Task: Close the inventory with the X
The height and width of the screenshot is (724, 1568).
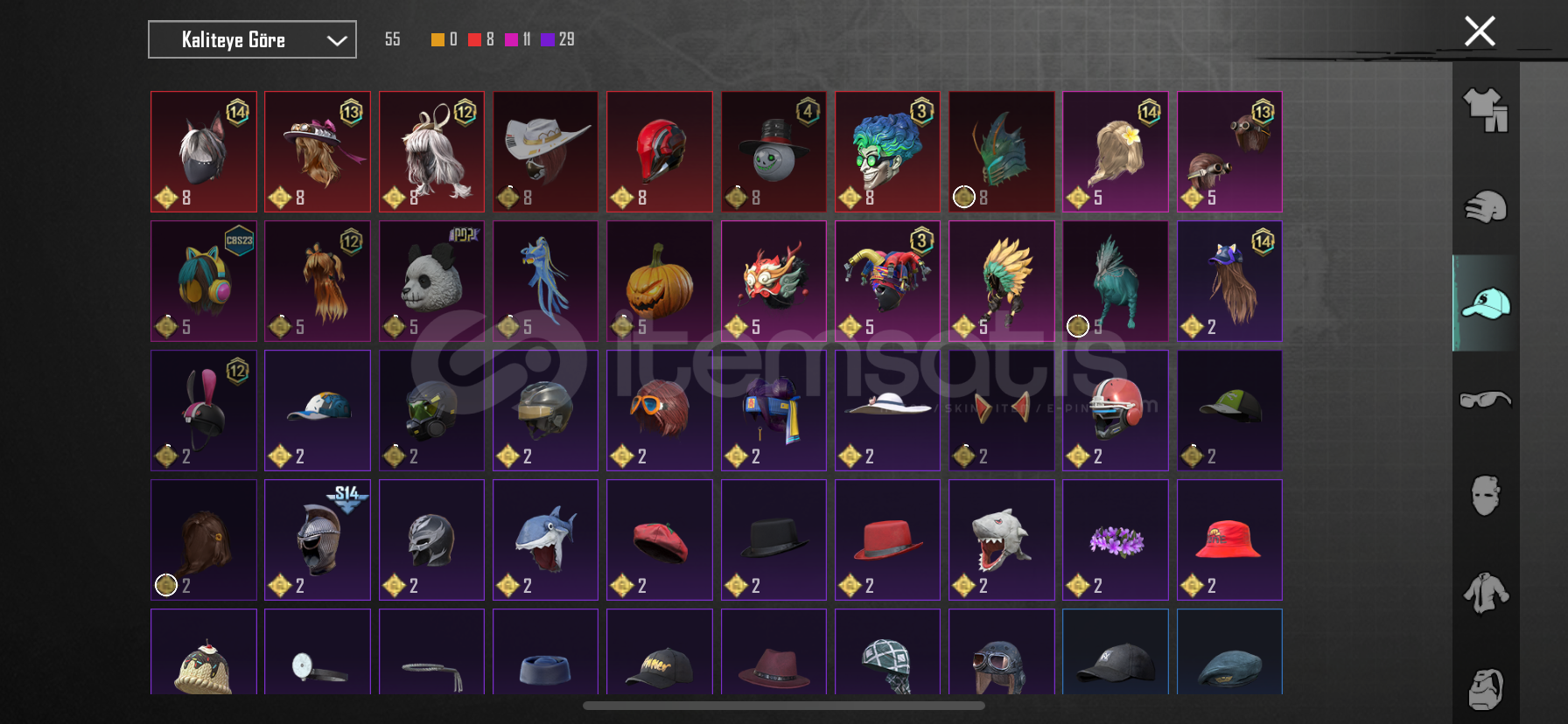Action: pyautogui.click(x=1480, y=31)
